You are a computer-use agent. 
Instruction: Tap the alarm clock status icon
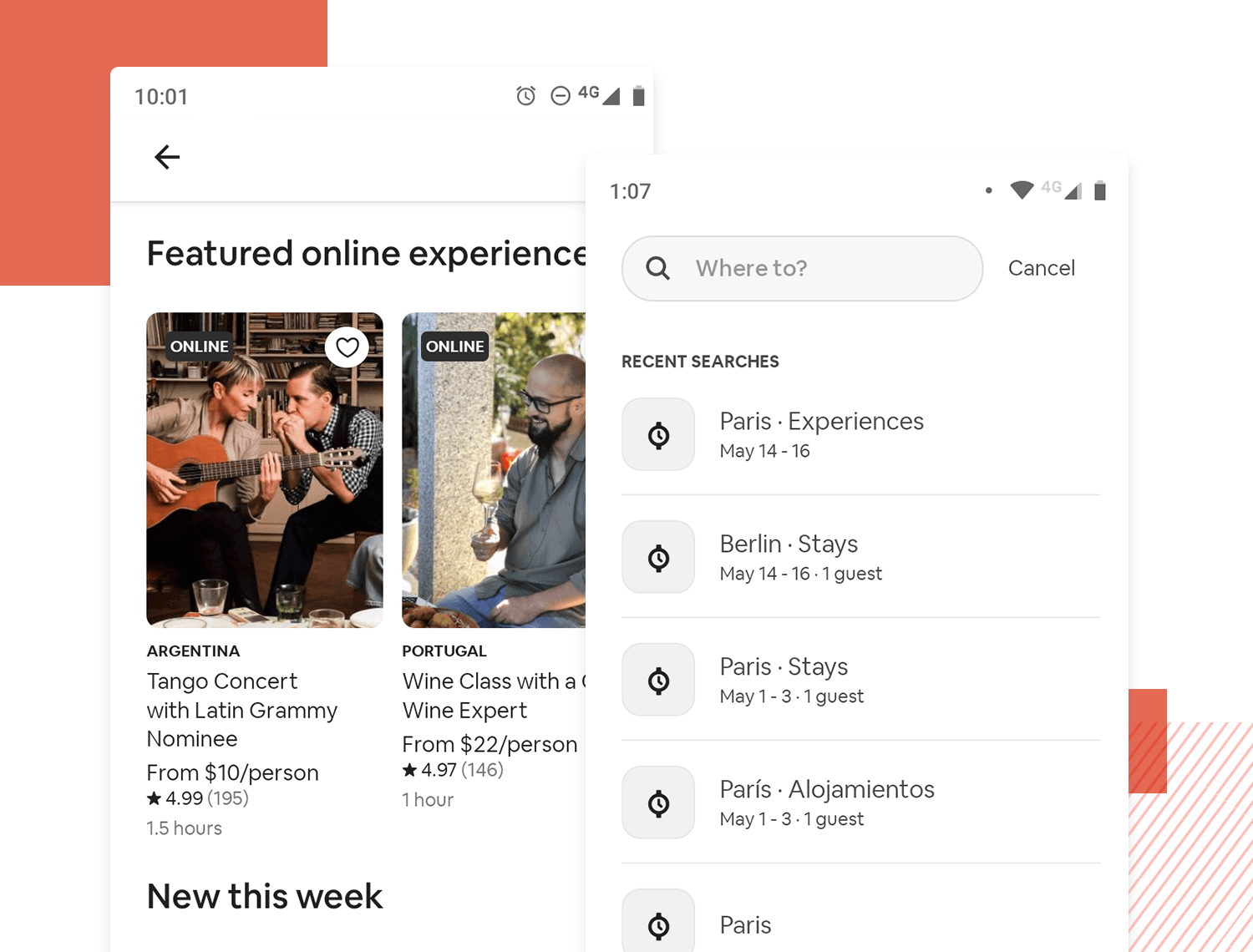pos(525,96)
